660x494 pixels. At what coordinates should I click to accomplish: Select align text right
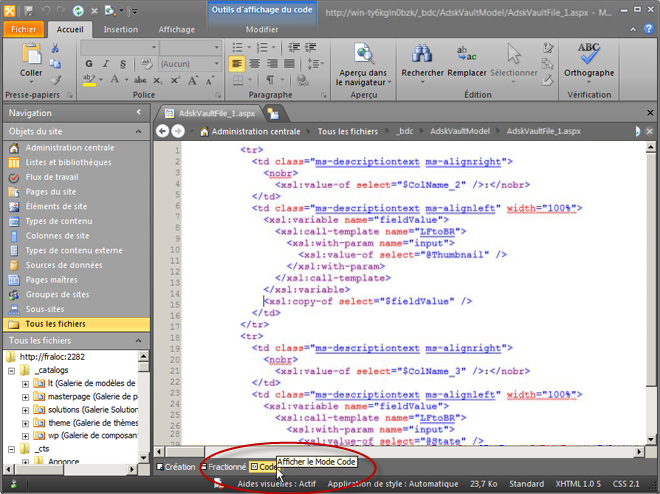click(272, 64)
